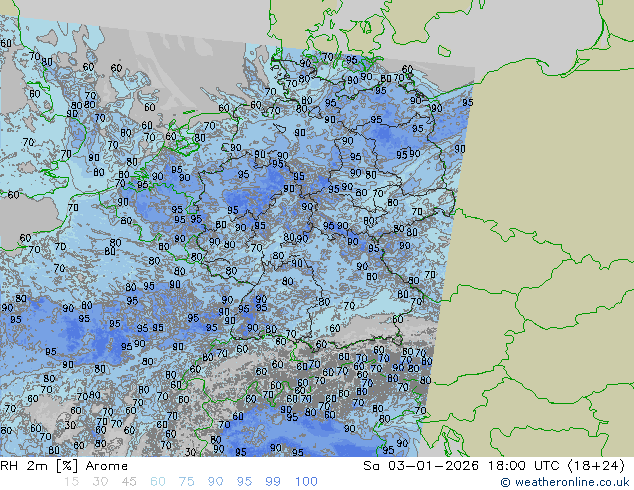Click legend value 60 in the color scale
Viewport: 634px width, 490px height.
pyautogui.click(x=158, y=482)
